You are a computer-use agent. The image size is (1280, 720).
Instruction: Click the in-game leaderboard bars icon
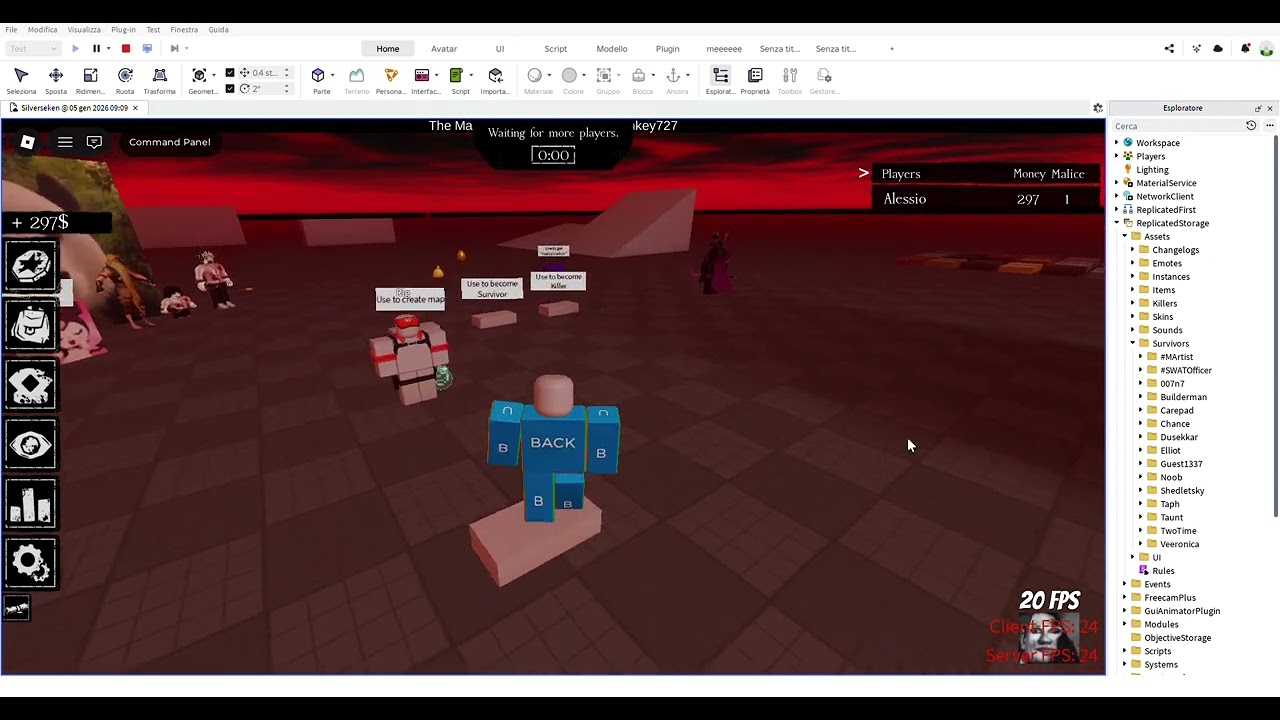30,503
